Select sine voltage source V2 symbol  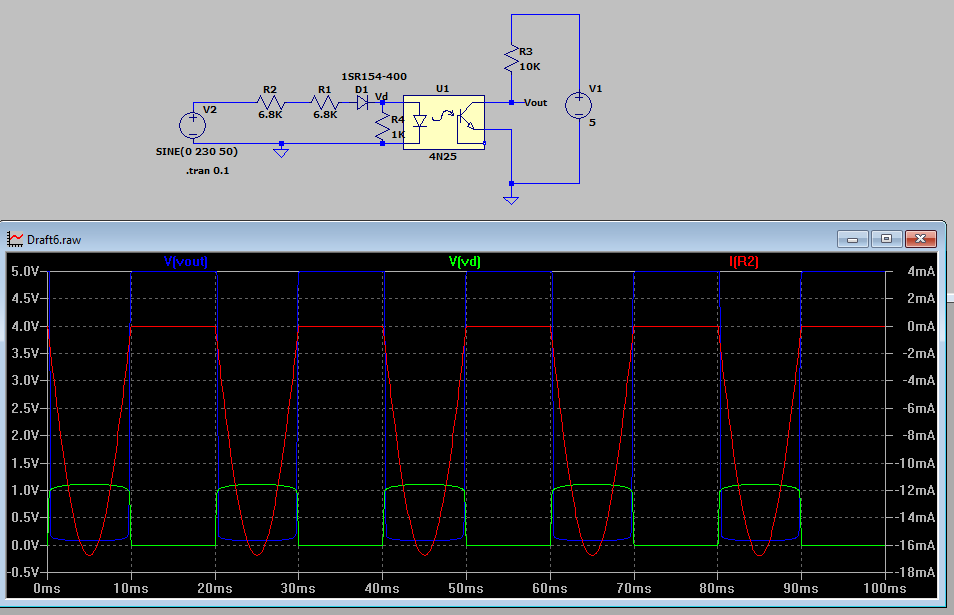(x=193, y=126)
